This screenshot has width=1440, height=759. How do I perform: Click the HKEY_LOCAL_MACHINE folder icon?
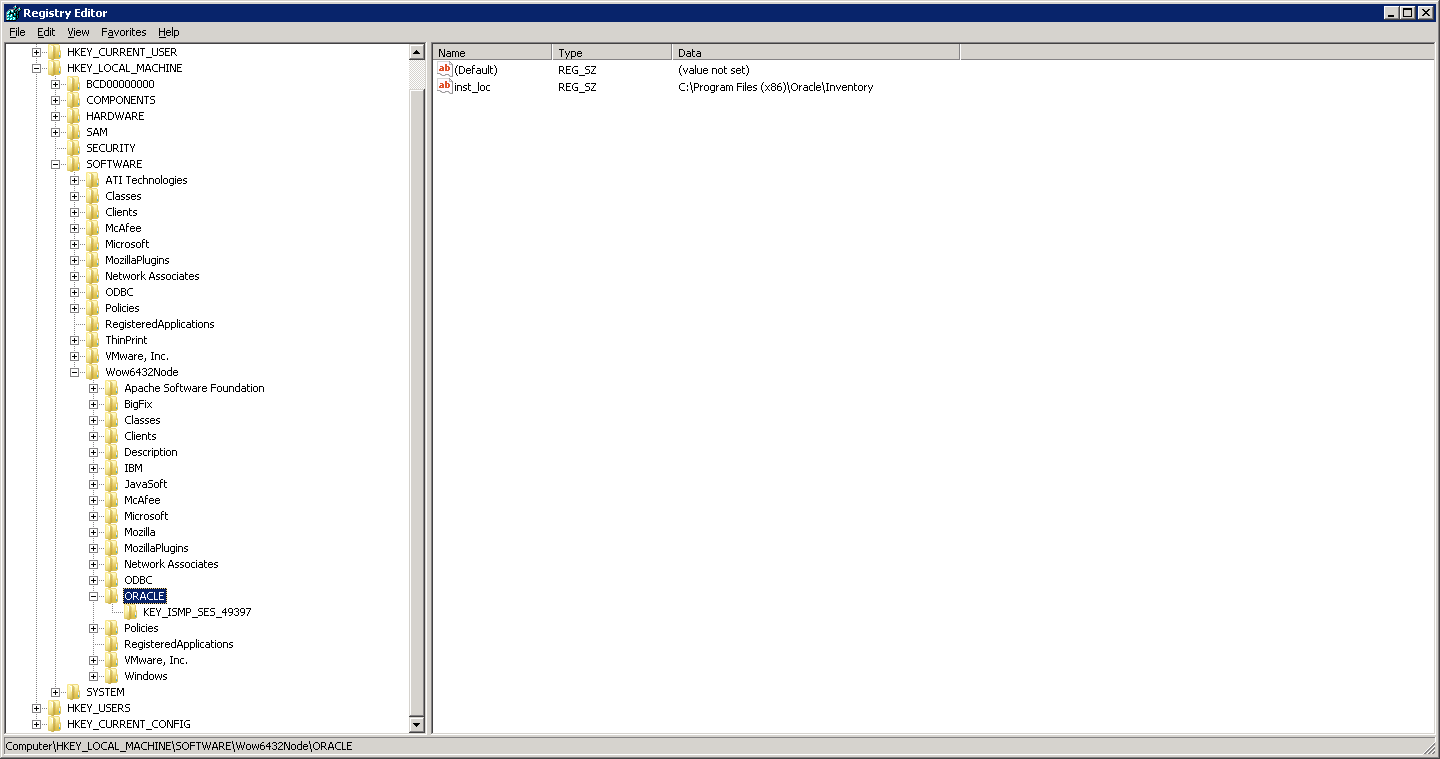(x=55, y=68)
